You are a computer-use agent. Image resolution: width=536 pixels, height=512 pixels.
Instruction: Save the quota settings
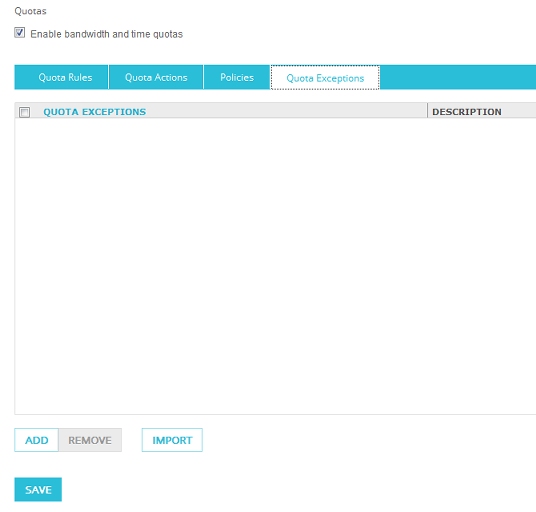38,489
